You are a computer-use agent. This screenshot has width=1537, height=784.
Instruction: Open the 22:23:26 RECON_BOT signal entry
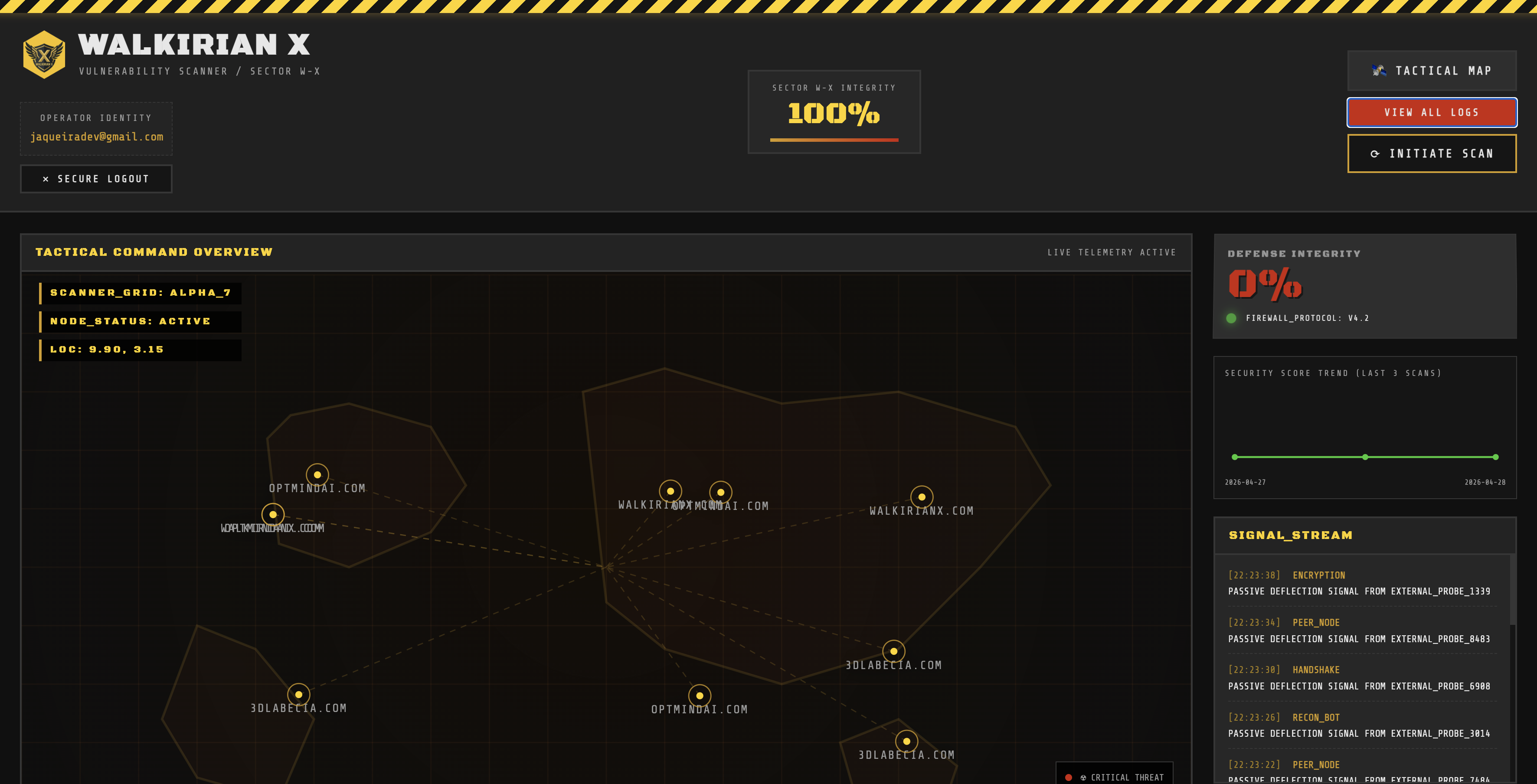coord(1362,725)
